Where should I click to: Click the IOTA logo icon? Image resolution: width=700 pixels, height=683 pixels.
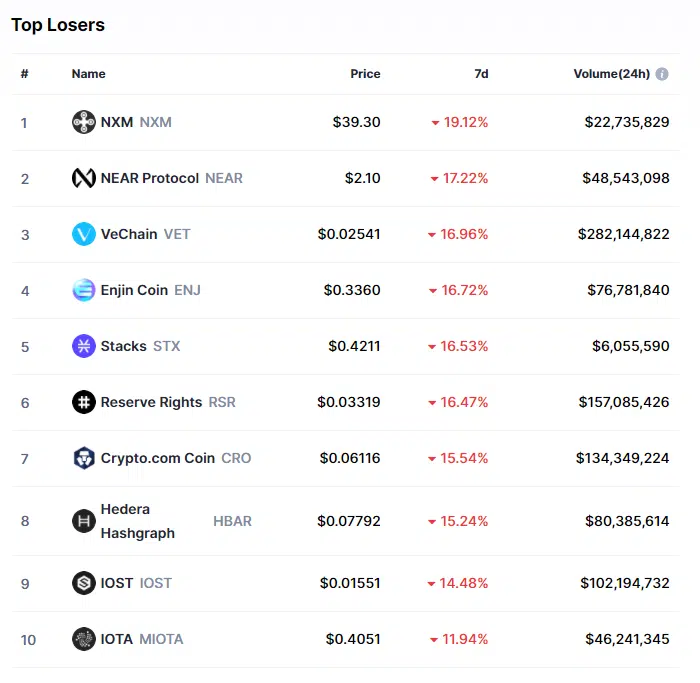pyautogui.click(x=84, y=639)
